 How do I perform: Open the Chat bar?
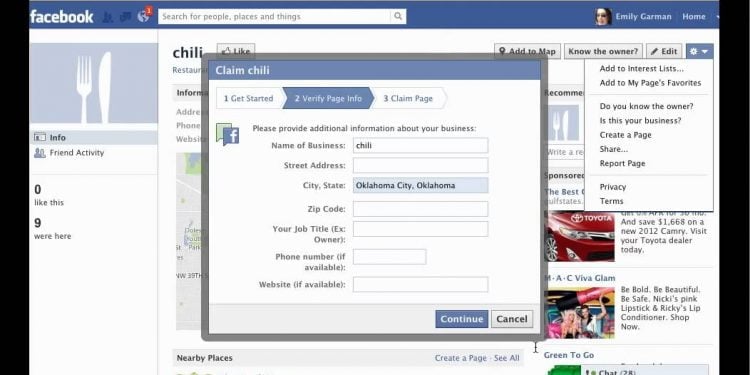click(644, 371)
